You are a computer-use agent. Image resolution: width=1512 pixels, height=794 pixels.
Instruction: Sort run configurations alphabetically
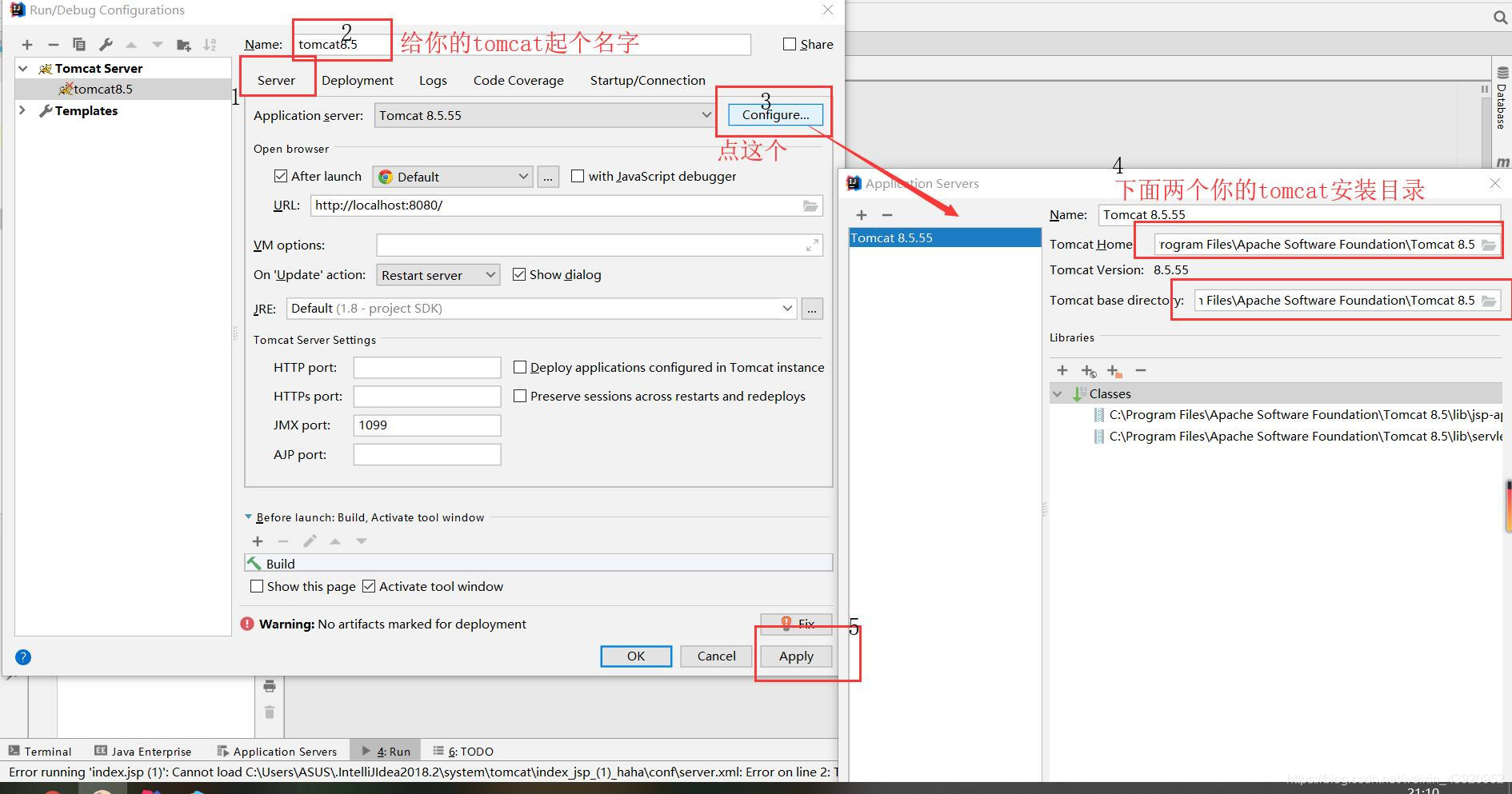210,45
